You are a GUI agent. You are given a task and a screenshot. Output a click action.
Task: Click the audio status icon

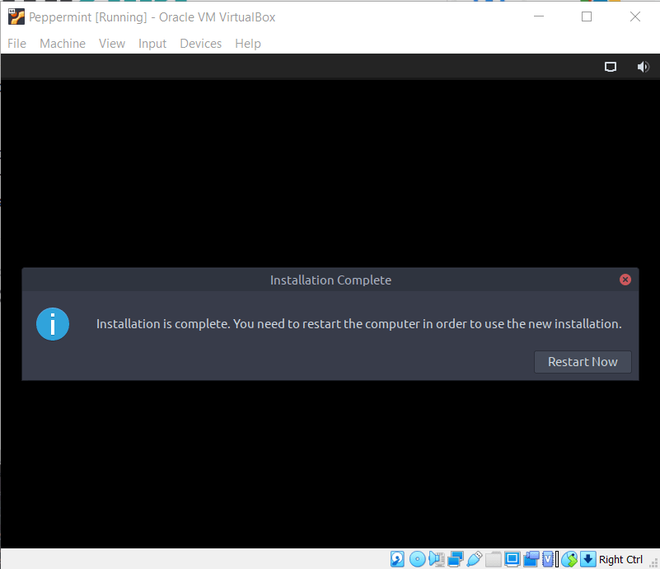pyautogui.click(x=436, y=559)
